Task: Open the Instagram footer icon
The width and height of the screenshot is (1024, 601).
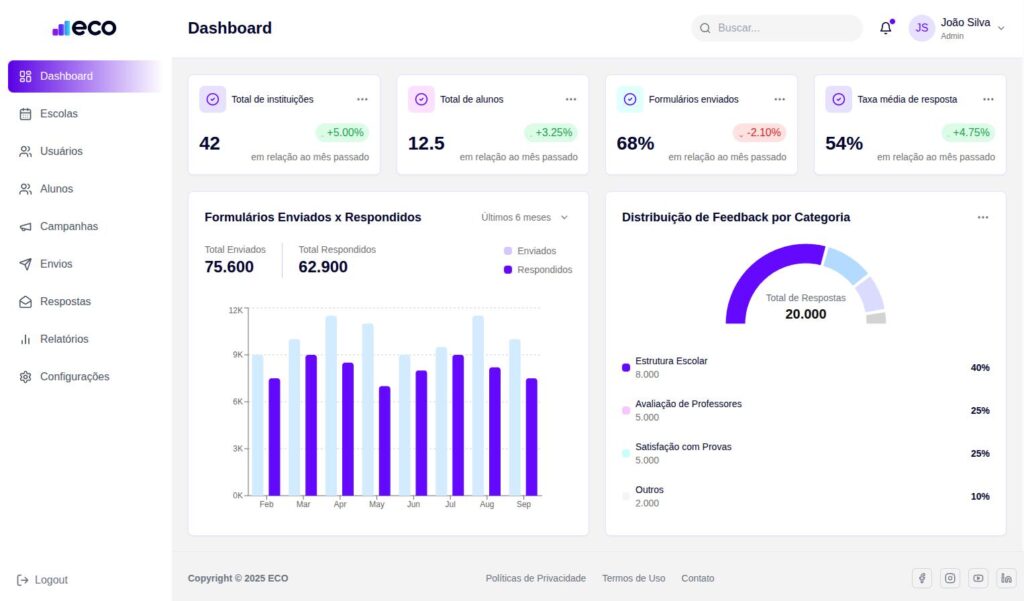Action: (950, 578)
